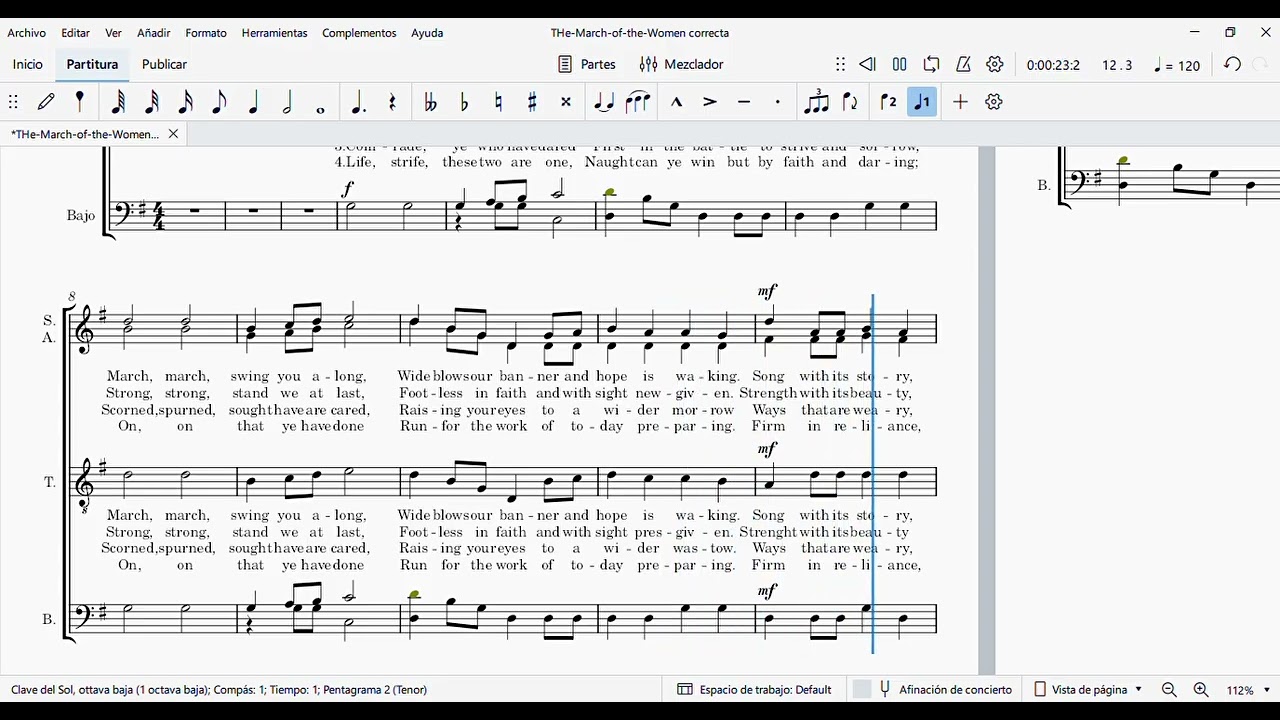
Task: Switch to voice 2
Action: [888, 102]
